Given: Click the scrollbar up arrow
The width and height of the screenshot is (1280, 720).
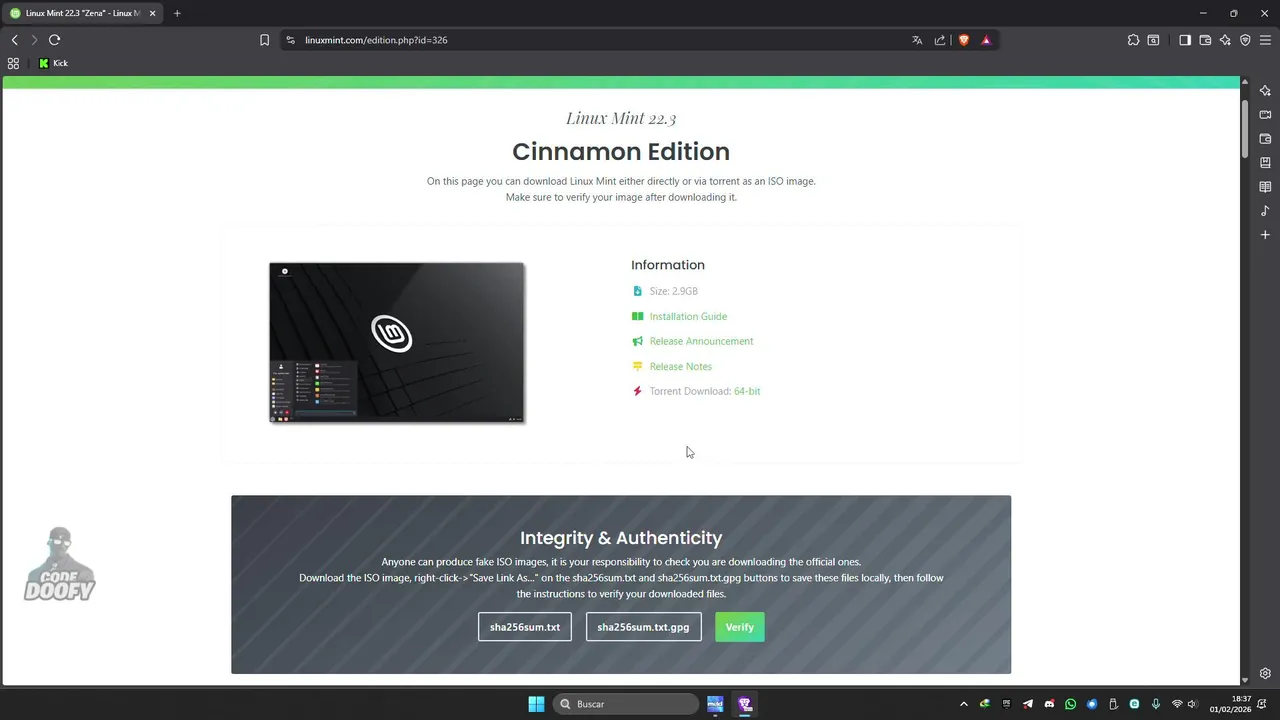Looking at the screenshot, I should tap(1245, 81).
